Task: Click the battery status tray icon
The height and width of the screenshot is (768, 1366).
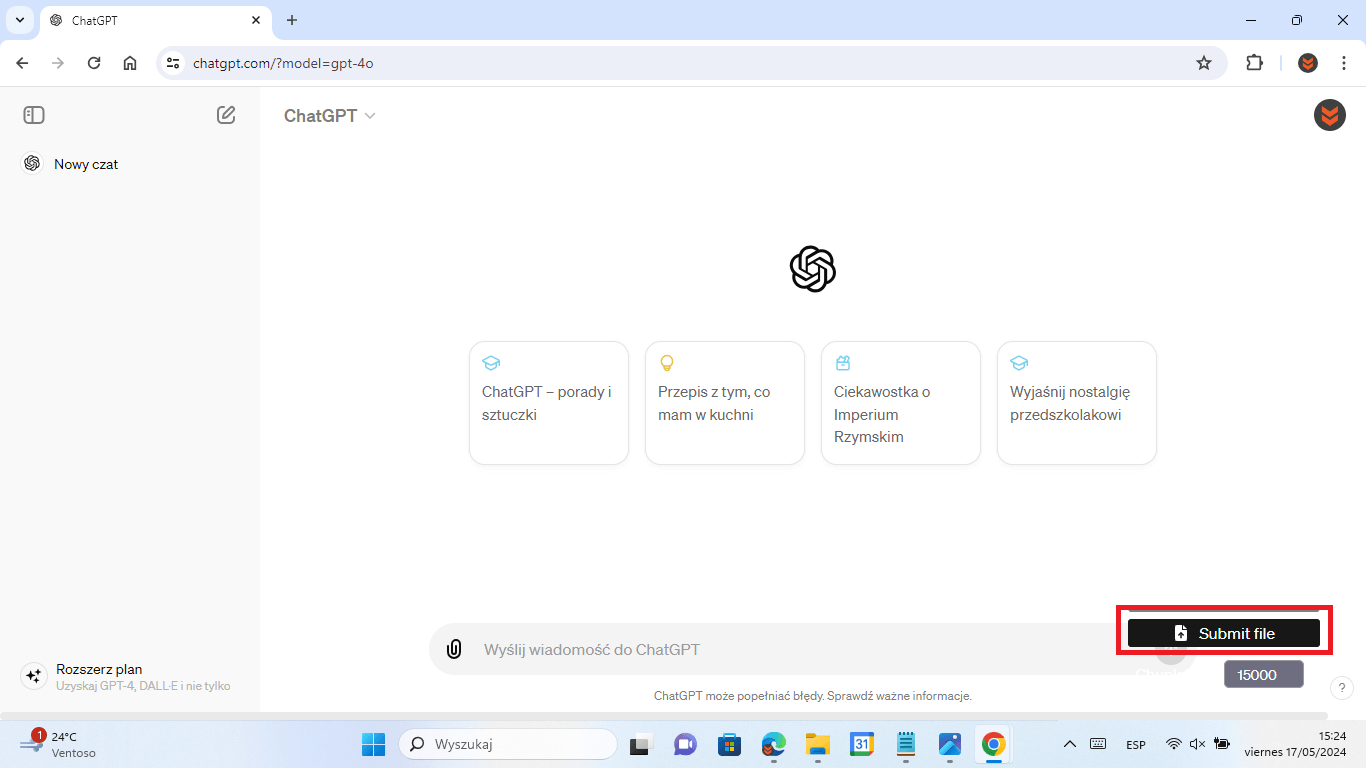Action: pos(1222,744)
